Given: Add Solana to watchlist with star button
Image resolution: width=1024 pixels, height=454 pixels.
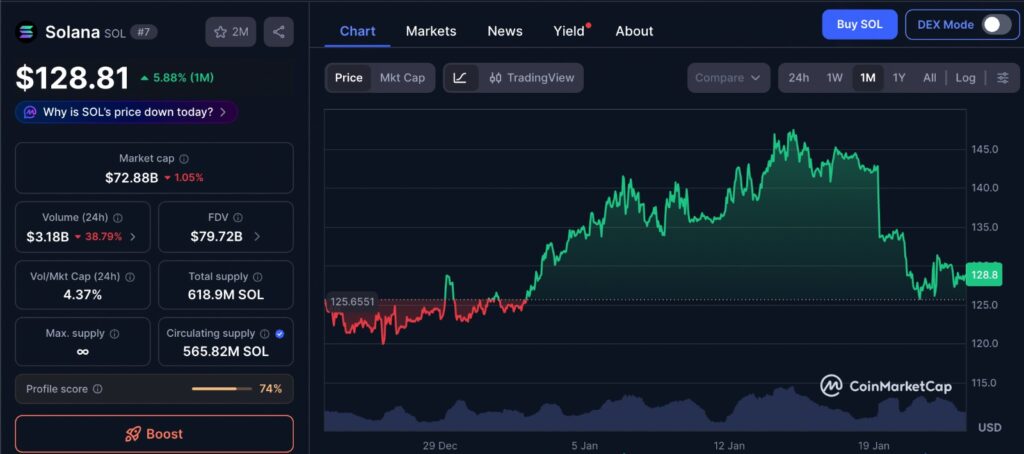Looking at the screenshot, I should click(x=231, y=32).
